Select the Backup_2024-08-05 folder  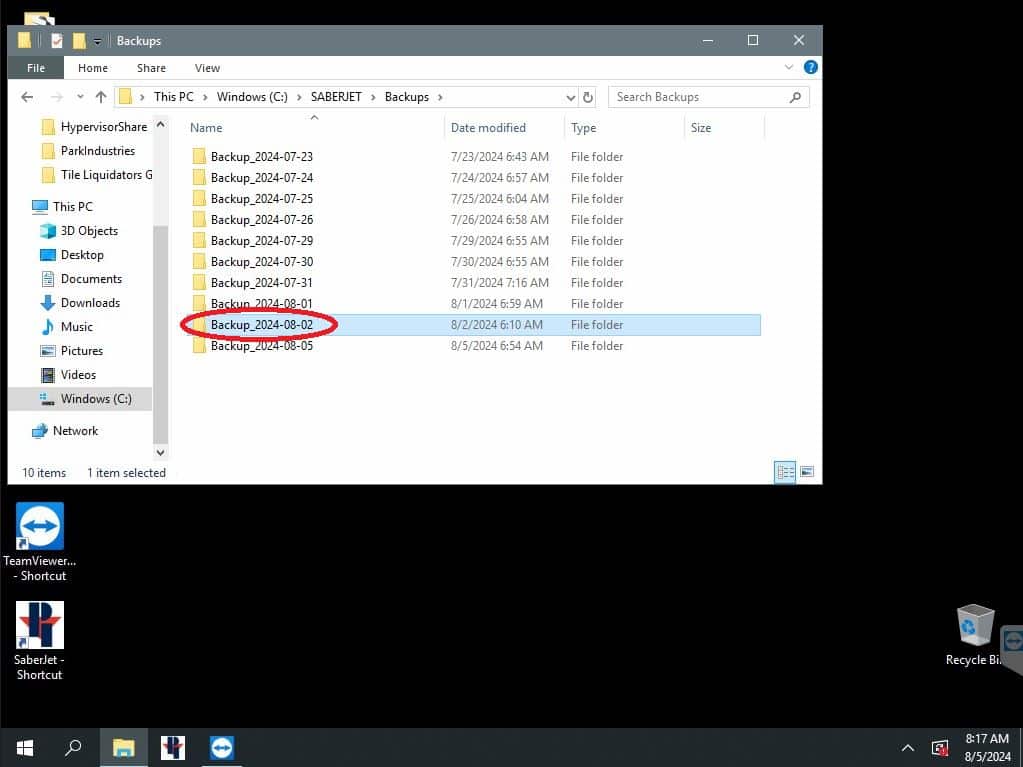262,346
